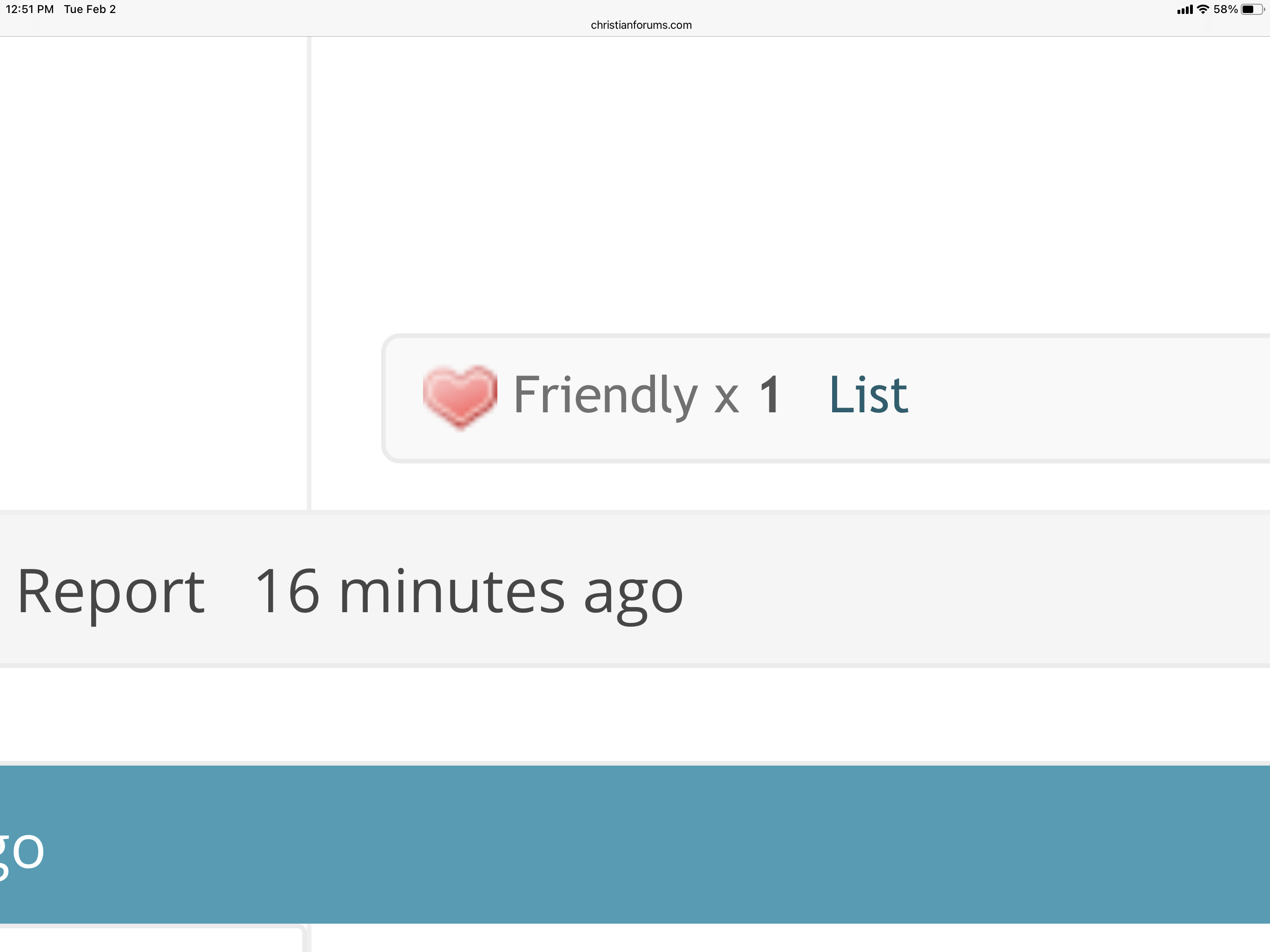Tap the battery icon in status bar
Screen dimensions: 1270x952
[x=1251, y=9]
